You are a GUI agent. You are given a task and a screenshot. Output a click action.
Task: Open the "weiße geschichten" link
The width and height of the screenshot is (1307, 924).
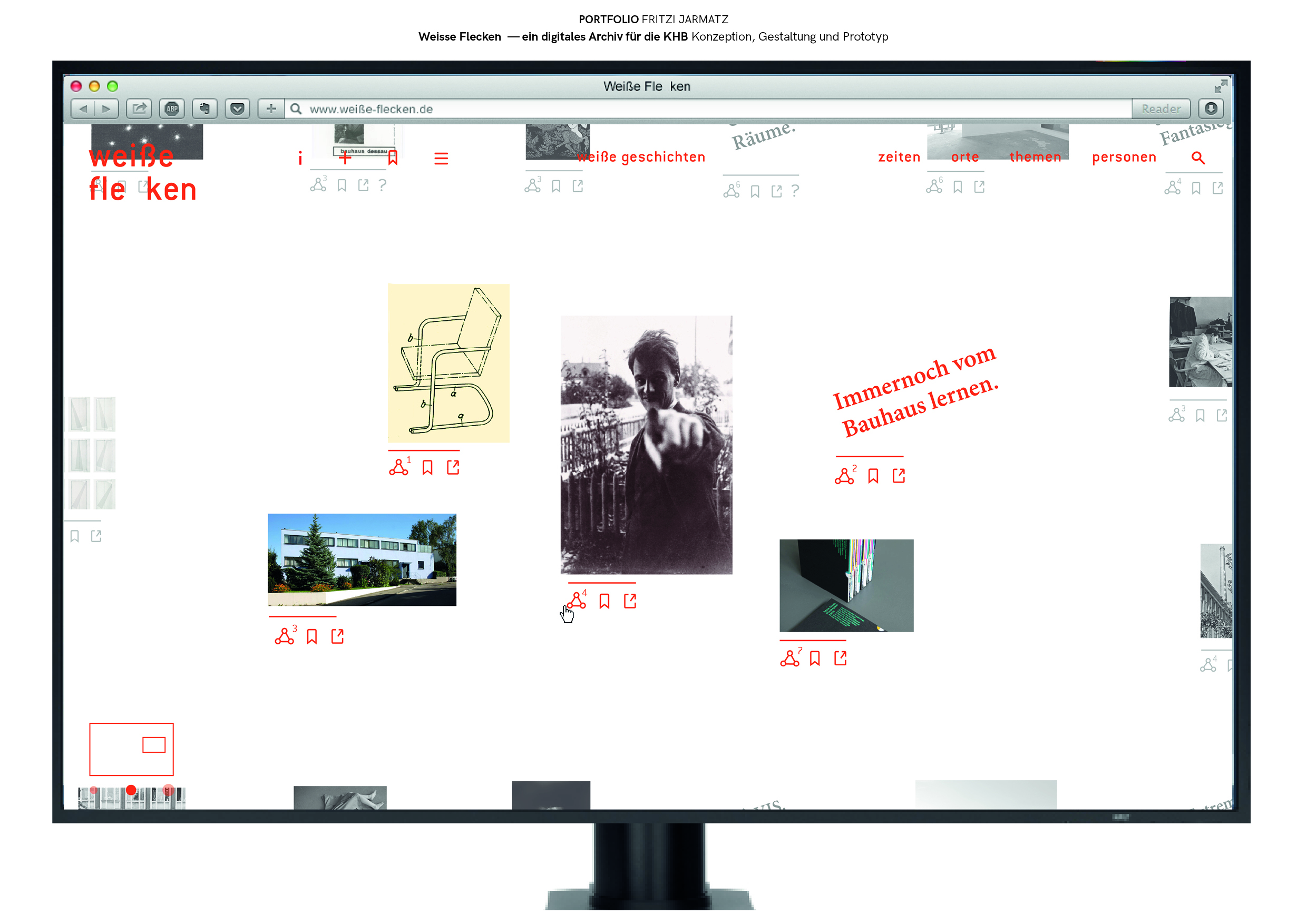coord(641,156)
